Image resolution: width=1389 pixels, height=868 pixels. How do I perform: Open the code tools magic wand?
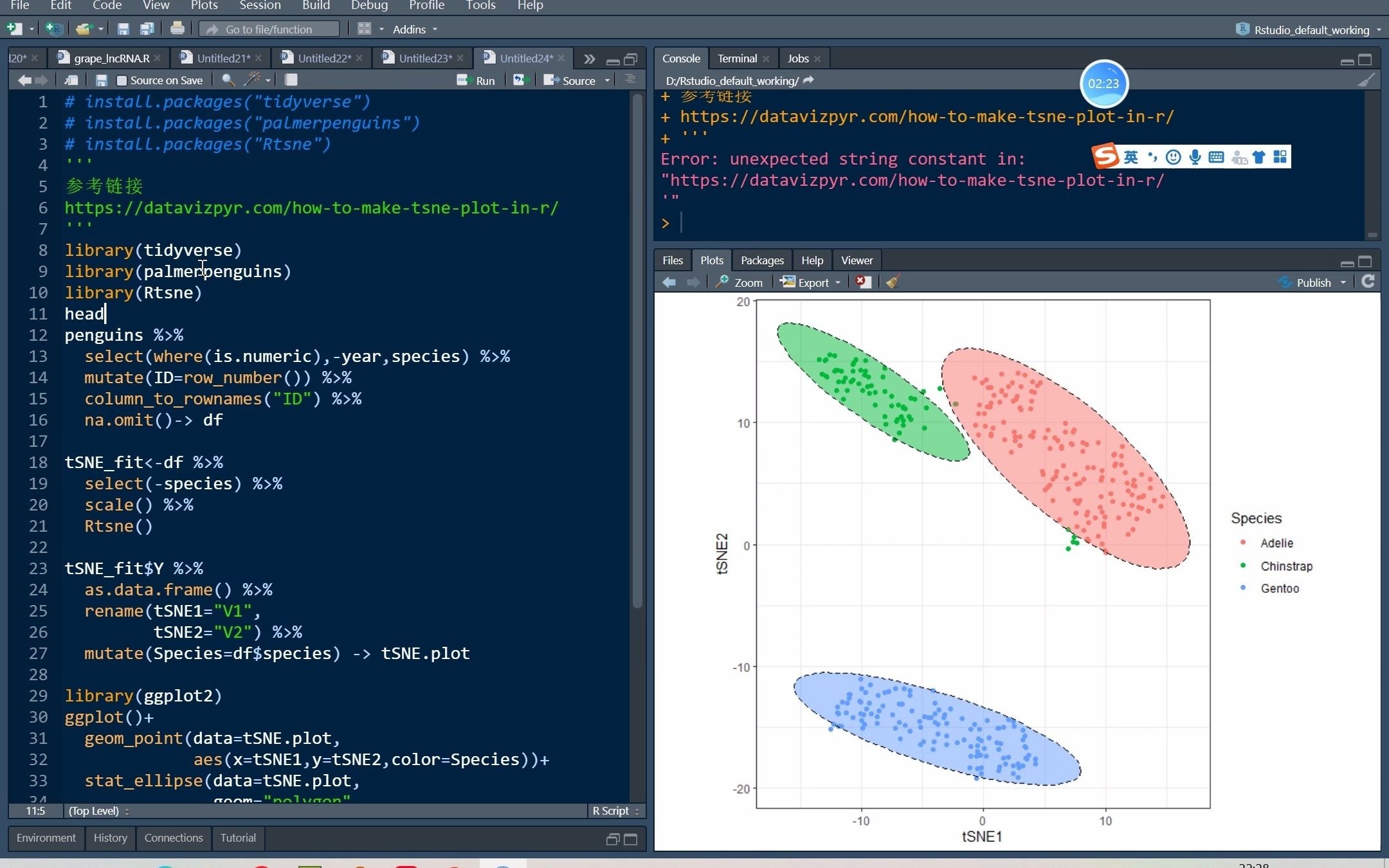253,79
